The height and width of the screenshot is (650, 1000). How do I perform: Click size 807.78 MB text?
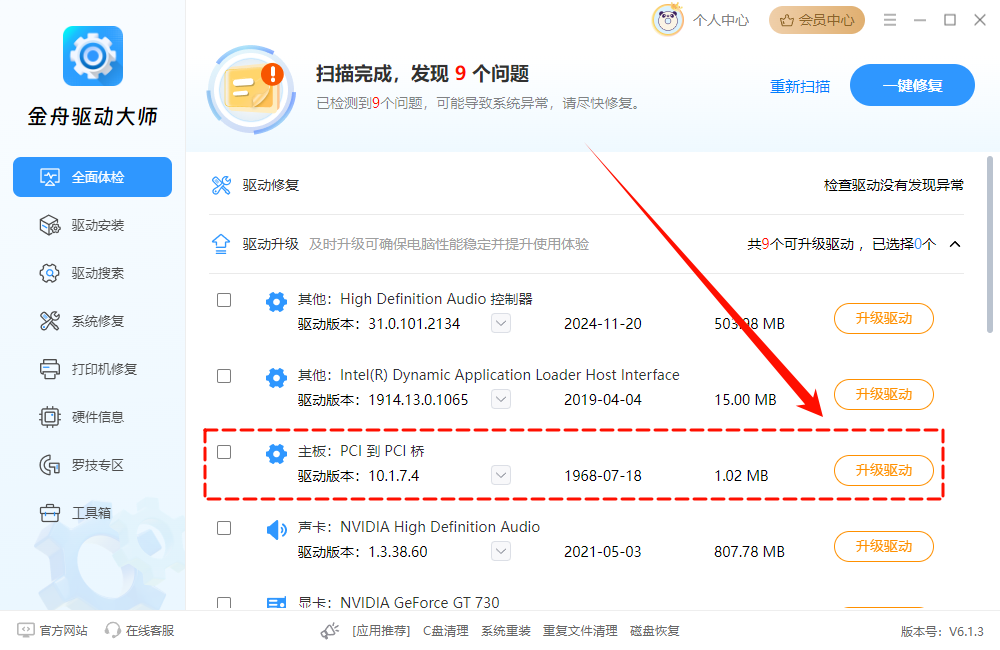point(749,552)
